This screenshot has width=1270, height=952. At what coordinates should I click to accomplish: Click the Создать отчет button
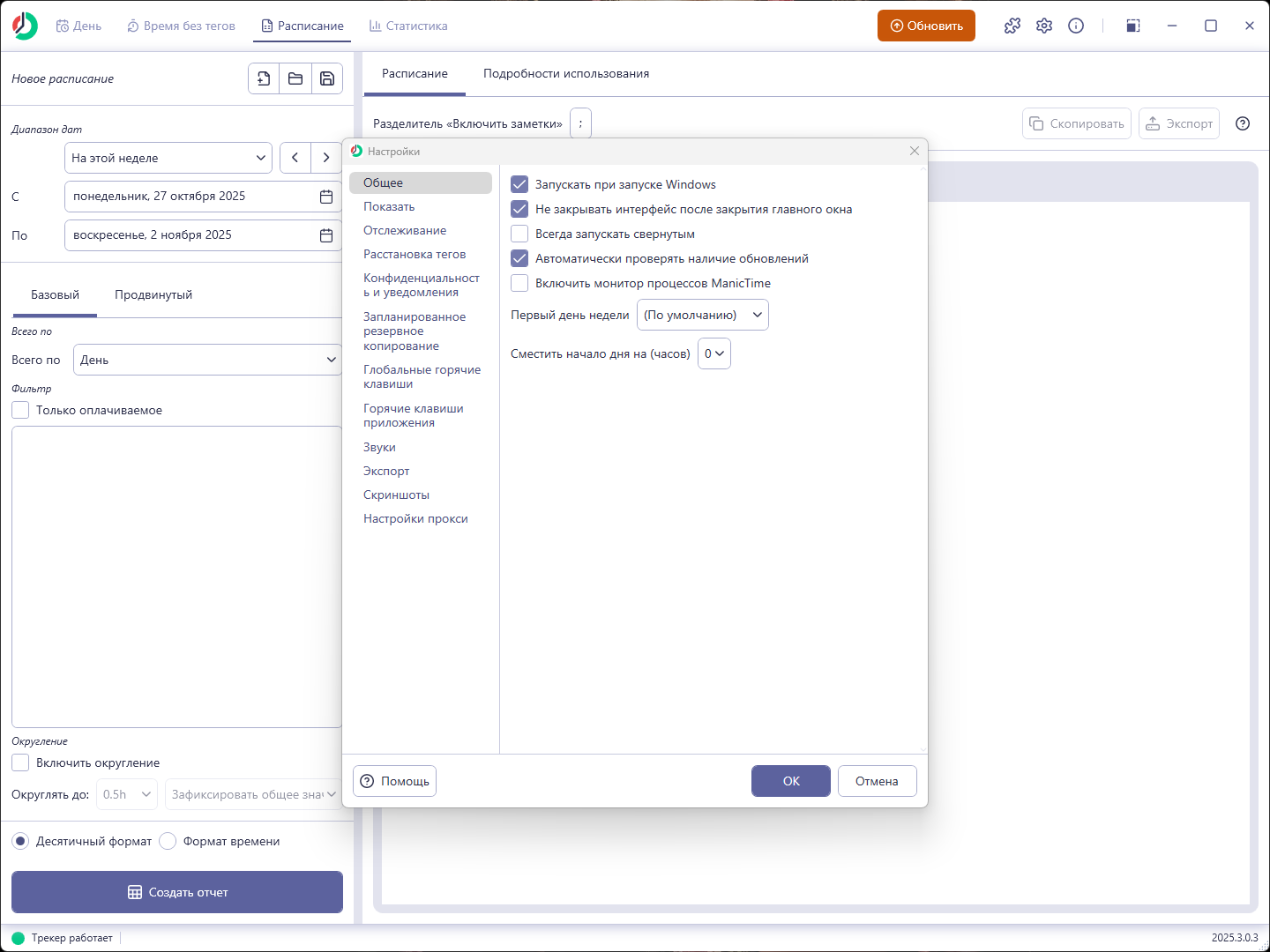[x=177, y=892]
